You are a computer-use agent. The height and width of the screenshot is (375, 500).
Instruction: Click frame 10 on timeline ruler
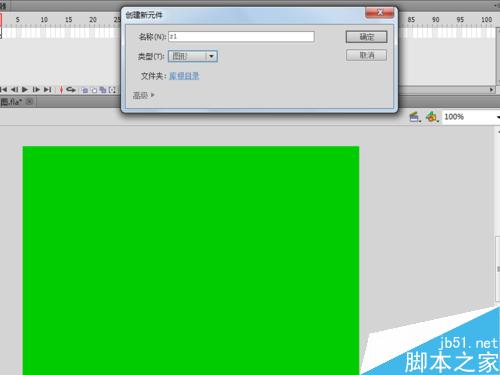coord(44,20)
